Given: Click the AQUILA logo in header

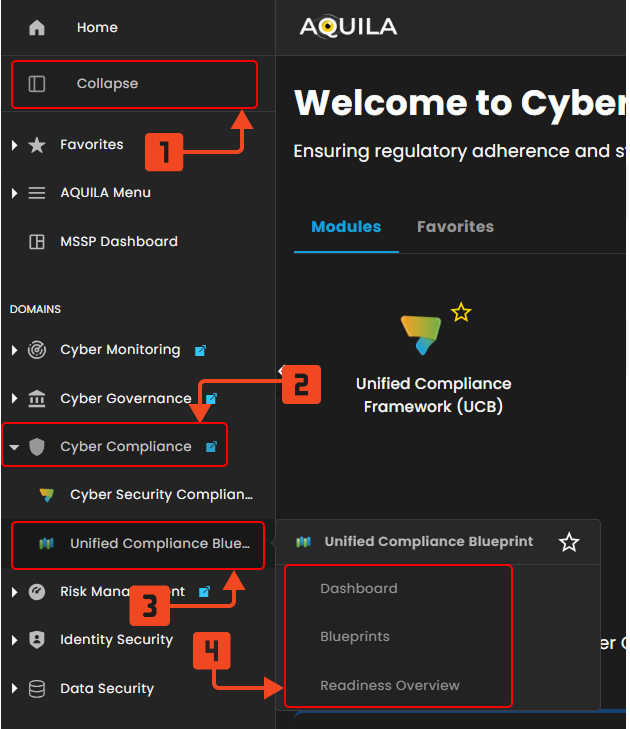Looking at the screenshot, I should click(x=348, y=27).
